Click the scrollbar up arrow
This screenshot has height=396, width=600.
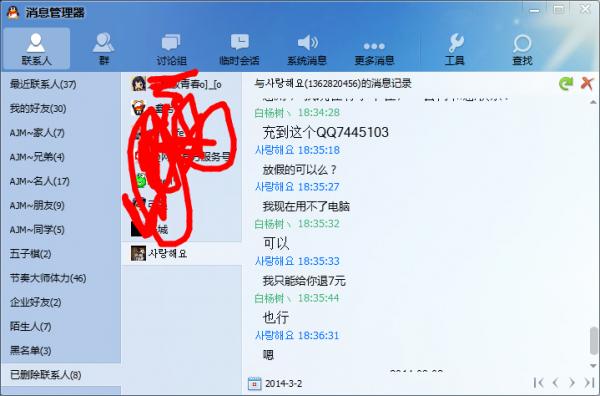coord(593,102)
